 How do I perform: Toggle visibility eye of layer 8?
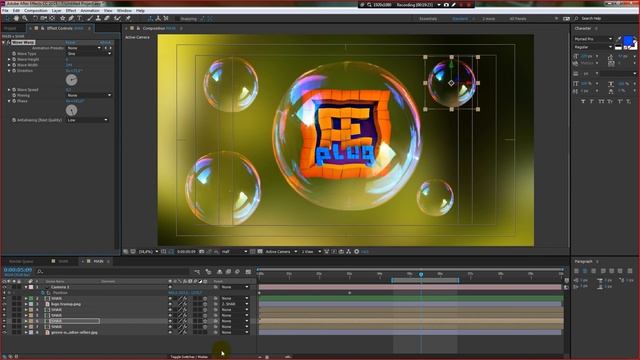coord(4,333)
